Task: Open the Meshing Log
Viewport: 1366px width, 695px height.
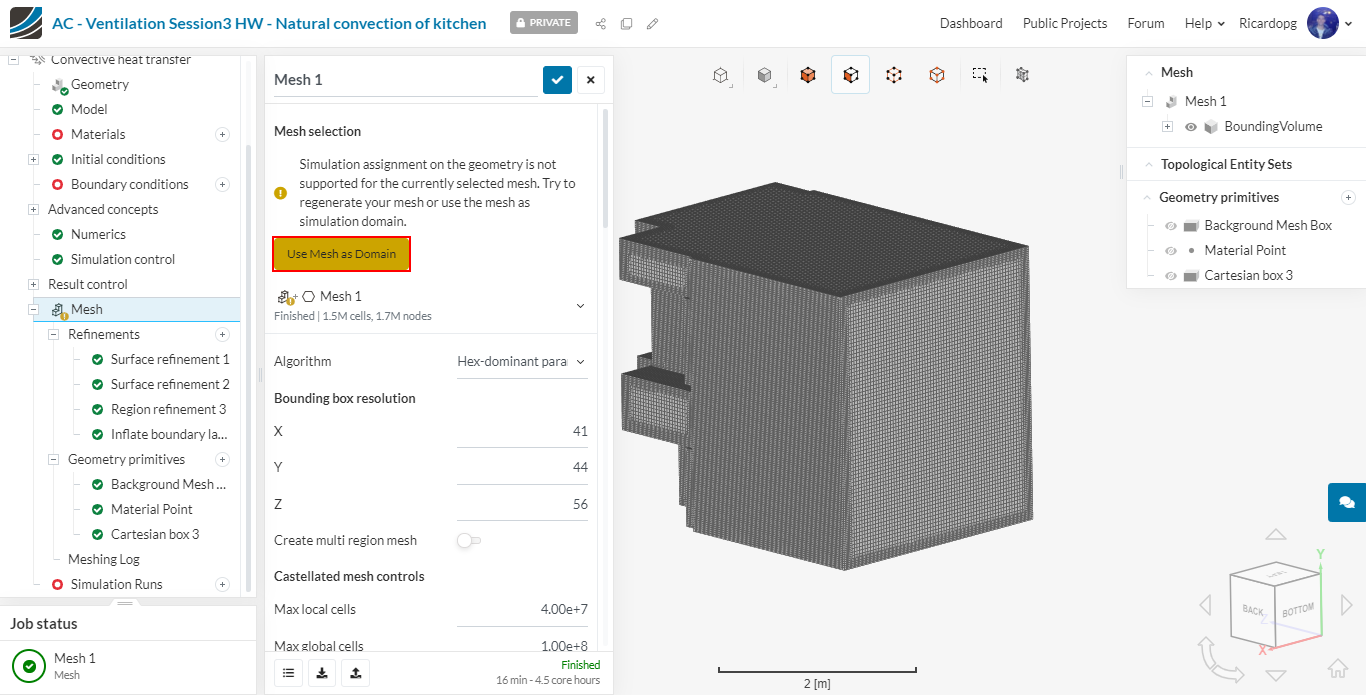Action: pyautogui.click(x=103, y=559)
